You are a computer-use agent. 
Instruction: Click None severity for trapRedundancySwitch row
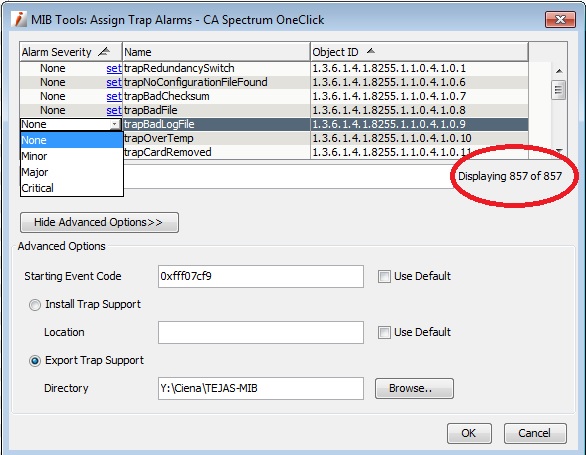[x=53, y=68]
